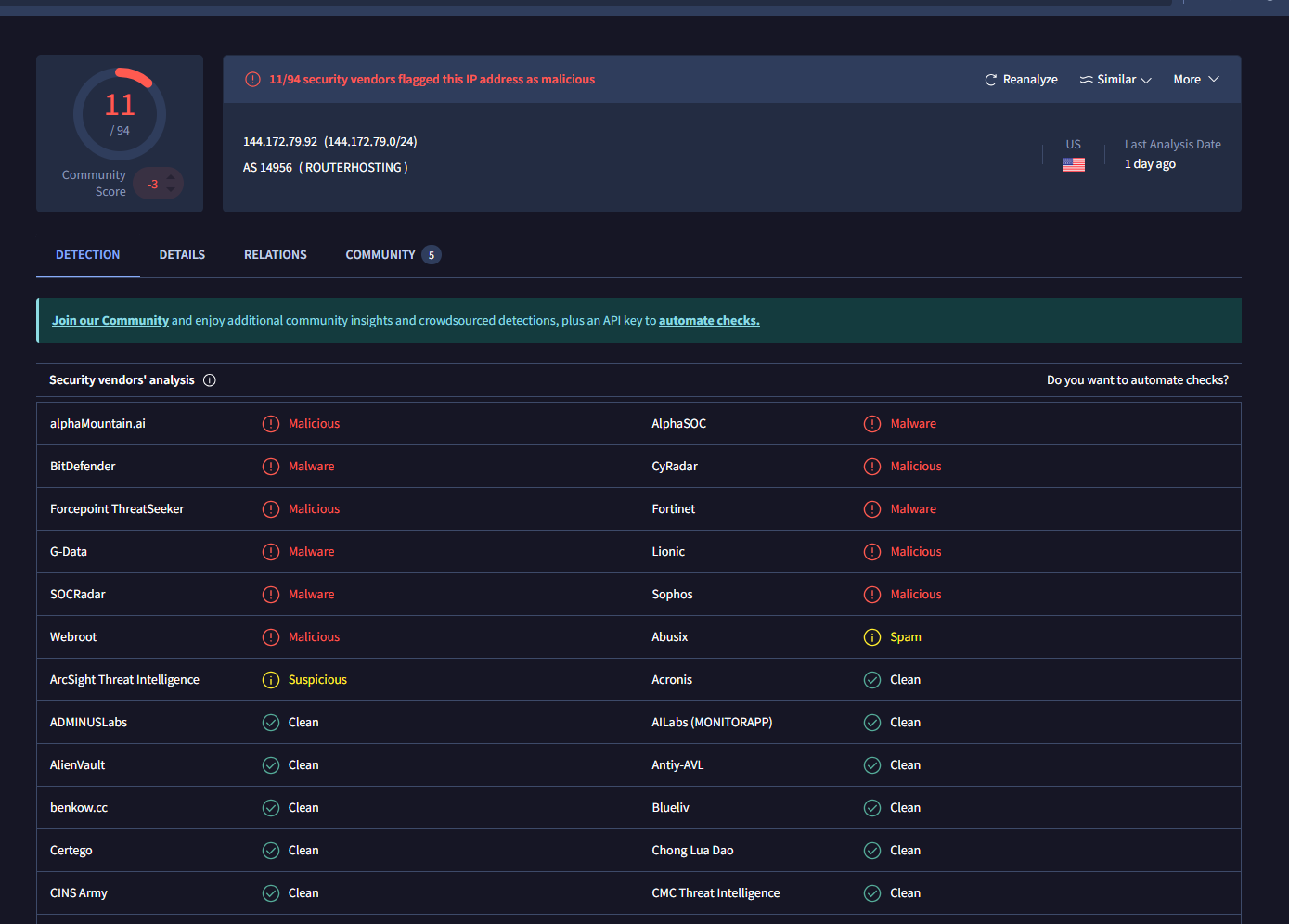Downvote the community score with the down arrow
The height and width of the screenshot is (924, 1289).
171,190
